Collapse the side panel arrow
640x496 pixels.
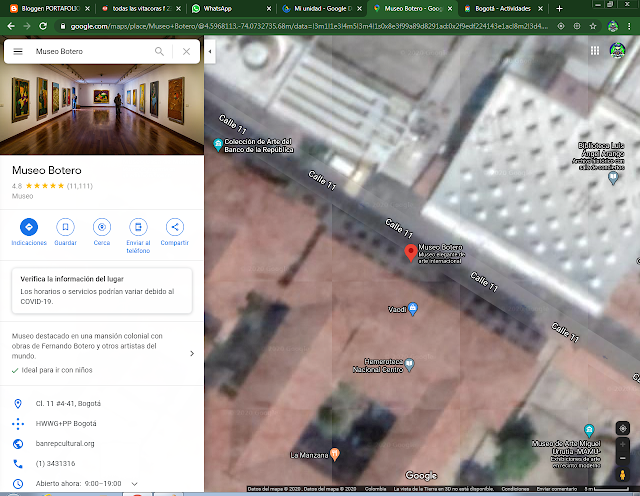coord(210,51)
